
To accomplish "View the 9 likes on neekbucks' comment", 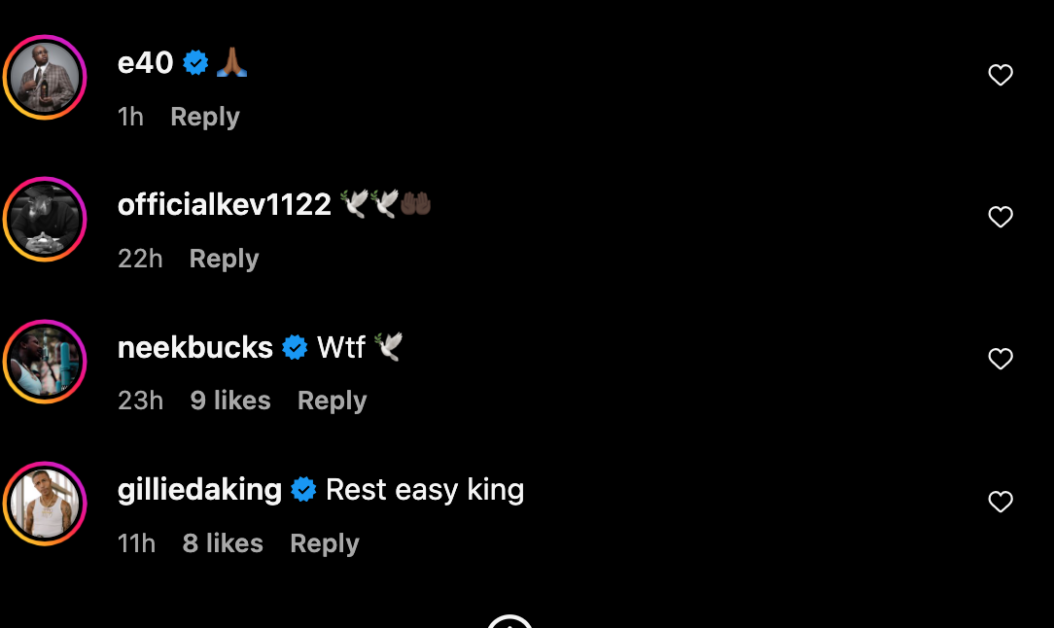I will click(231, 401).
